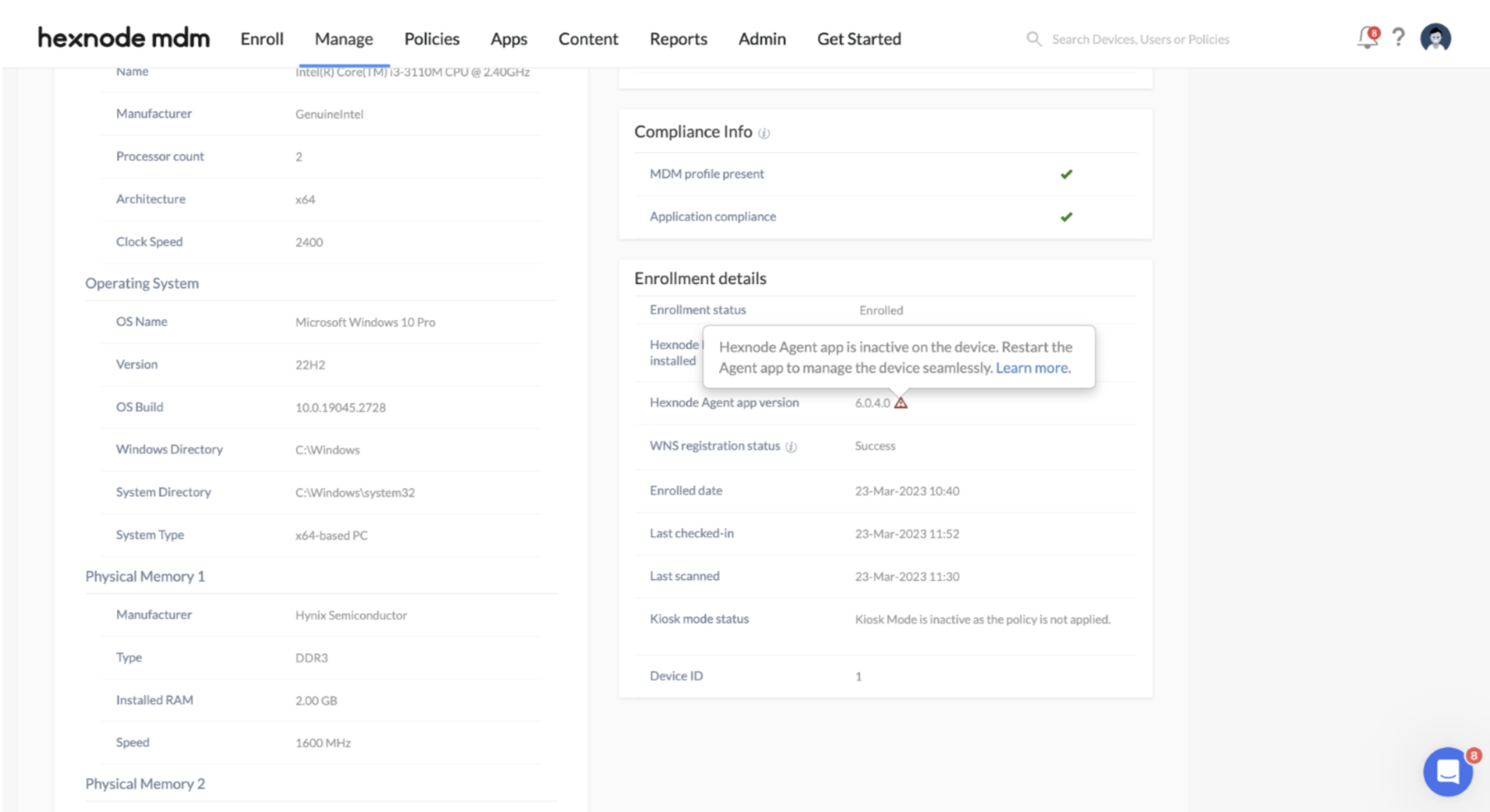Click the Operating System section heading
1490x812 pixels.
[142, 283]
